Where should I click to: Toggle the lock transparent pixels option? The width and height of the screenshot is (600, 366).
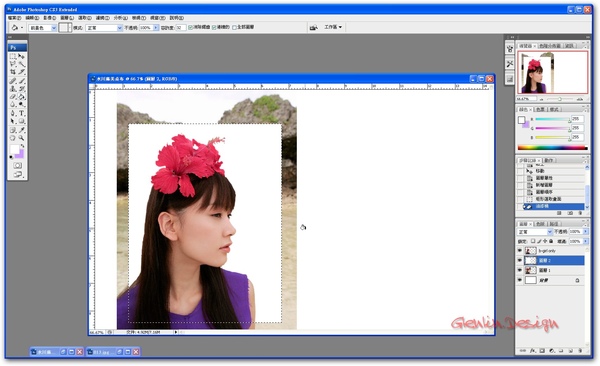[x=533, y=241]
